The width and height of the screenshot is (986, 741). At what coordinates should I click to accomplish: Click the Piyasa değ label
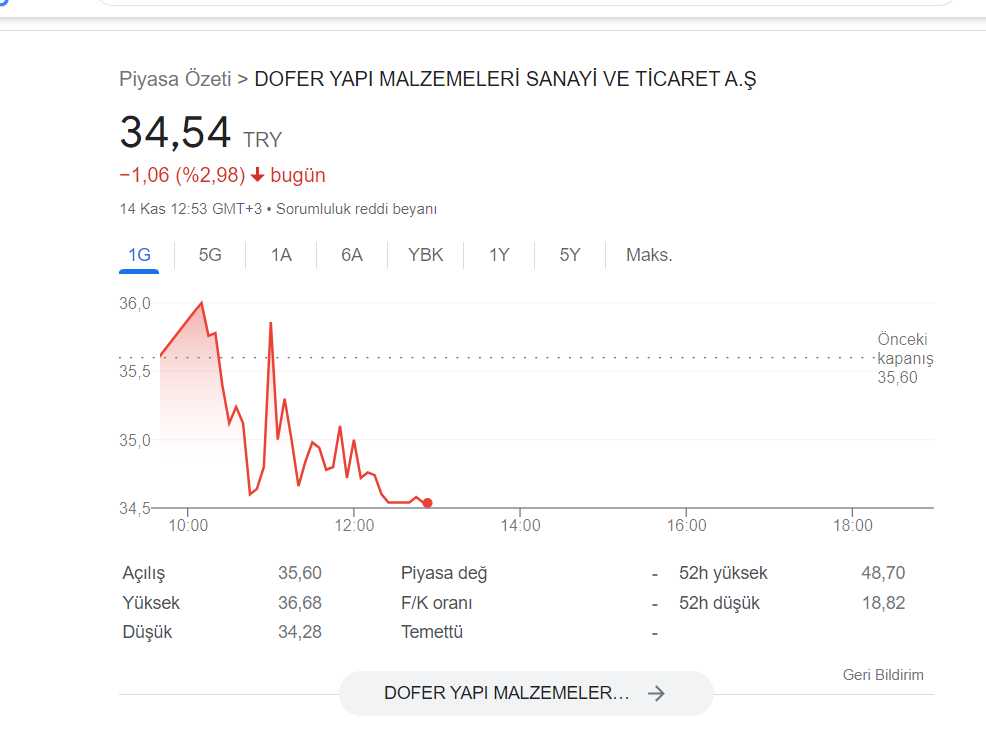click(444, 573)
